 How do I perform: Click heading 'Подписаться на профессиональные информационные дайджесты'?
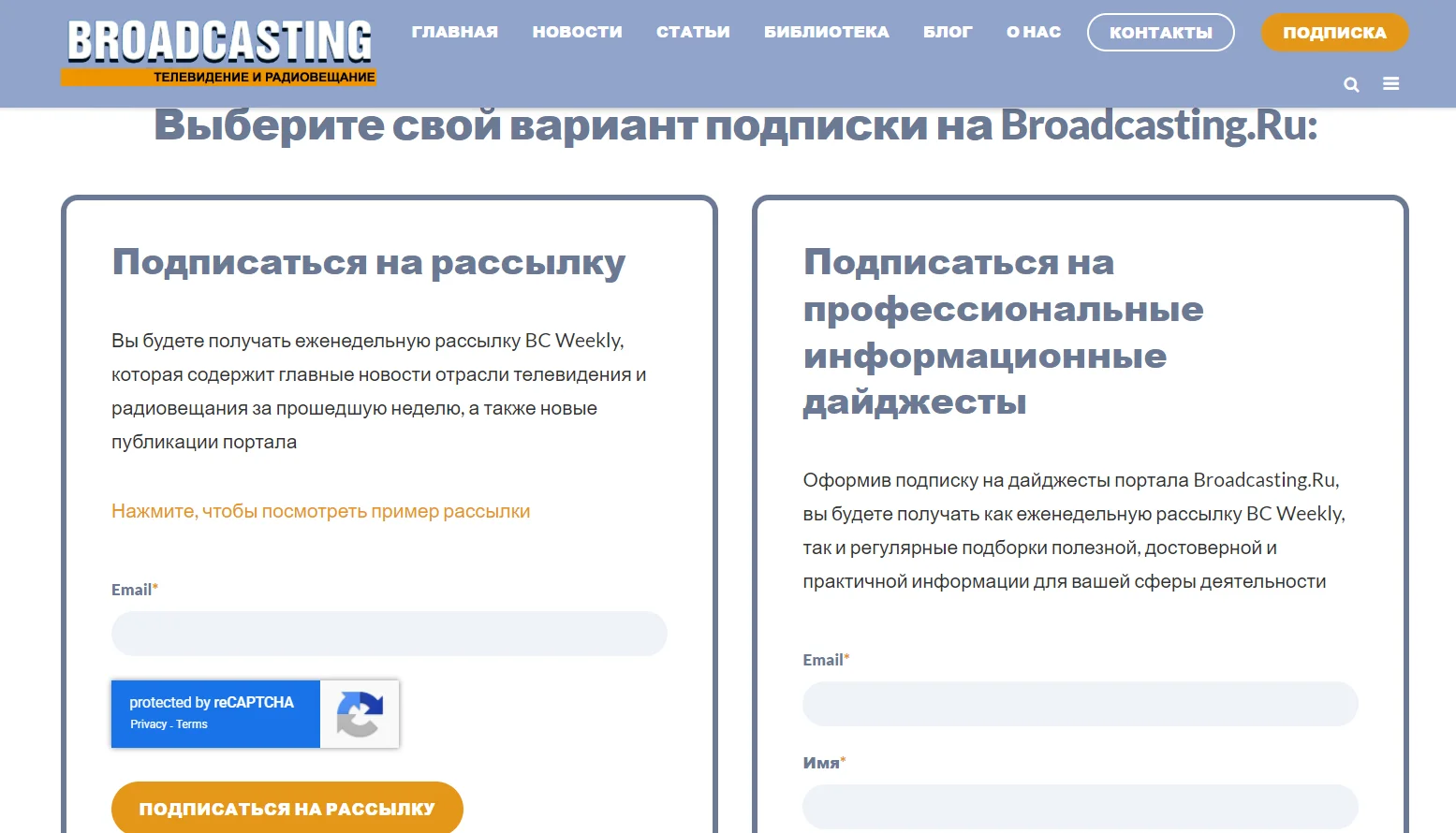point(1004,332)
